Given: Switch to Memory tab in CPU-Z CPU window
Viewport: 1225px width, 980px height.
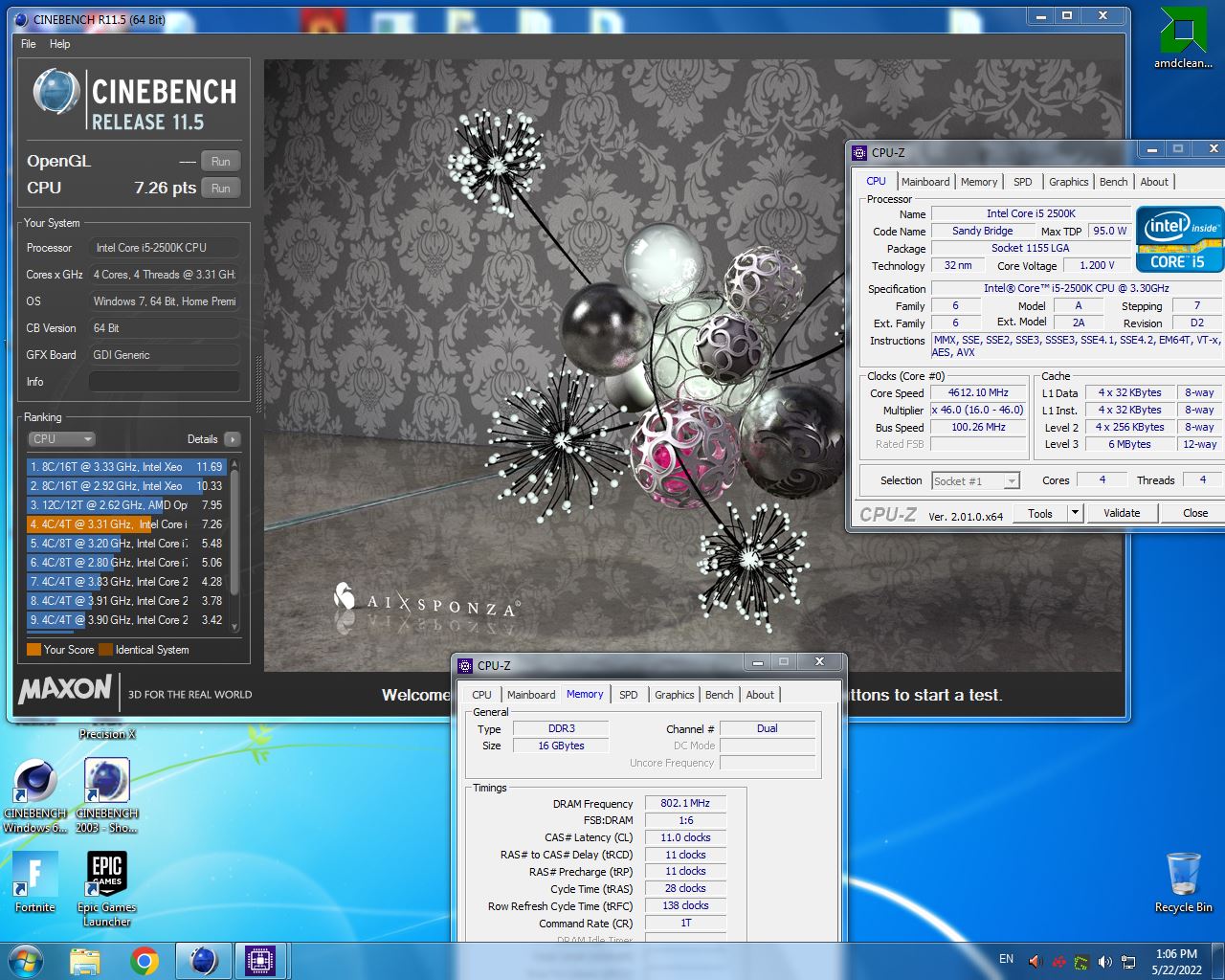Looking at the screenshot, I should tap(979, 182).
